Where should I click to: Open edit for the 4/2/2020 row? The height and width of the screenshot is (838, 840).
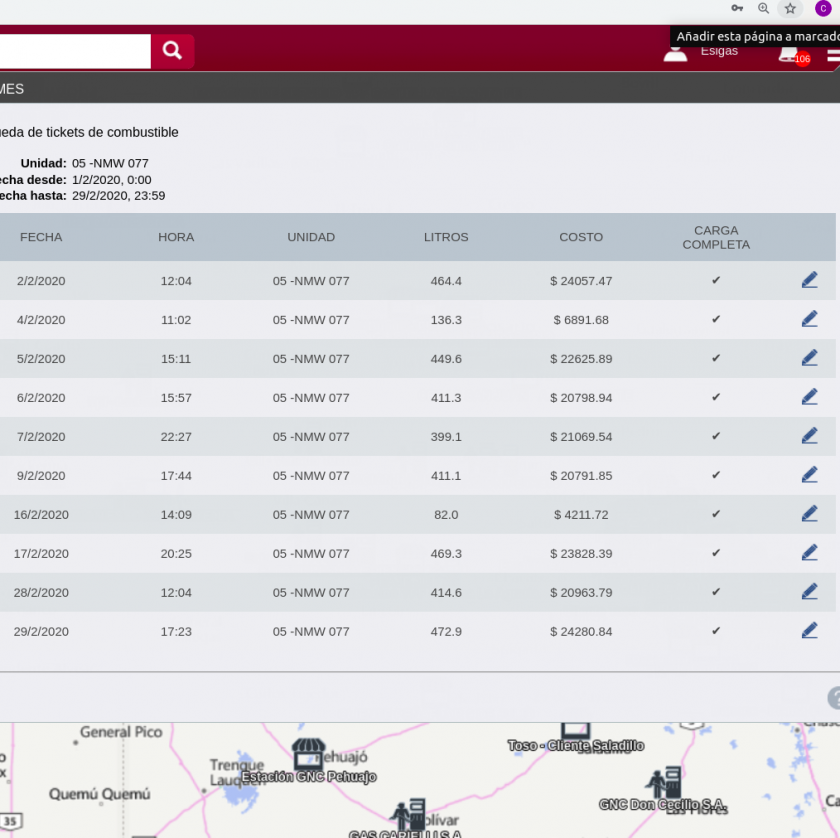[x=809, y=320]
